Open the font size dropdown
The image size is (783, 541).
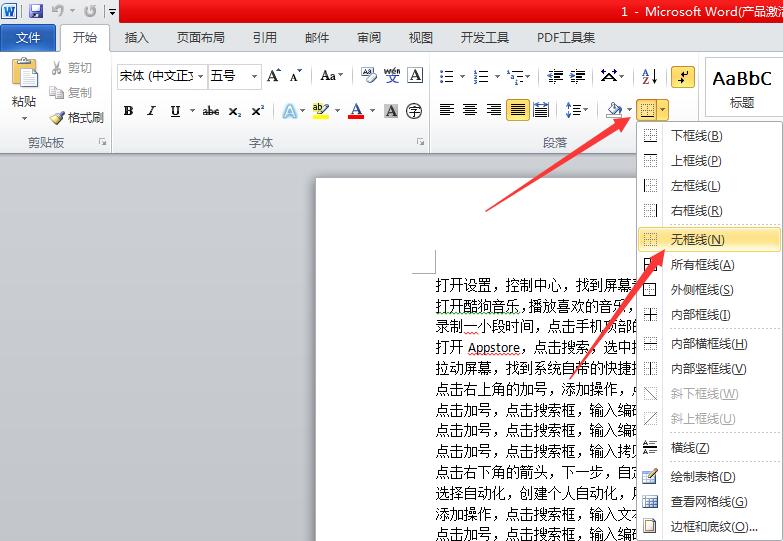click(254, 76)
